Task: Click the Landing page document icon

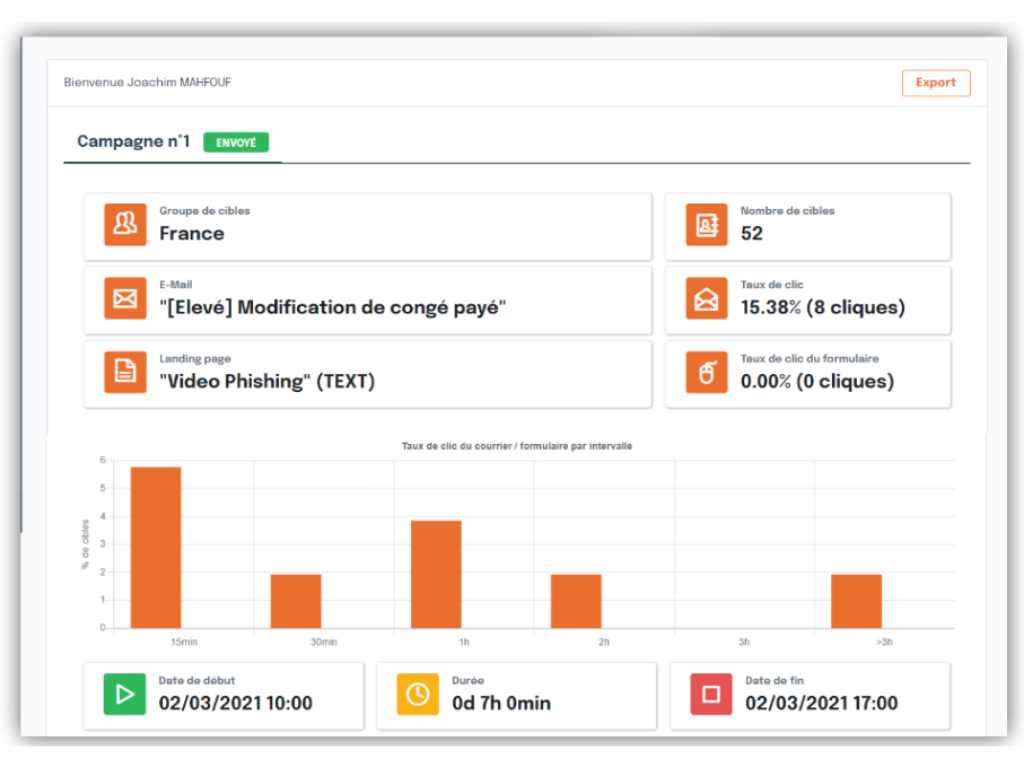Action: (125, 372)
